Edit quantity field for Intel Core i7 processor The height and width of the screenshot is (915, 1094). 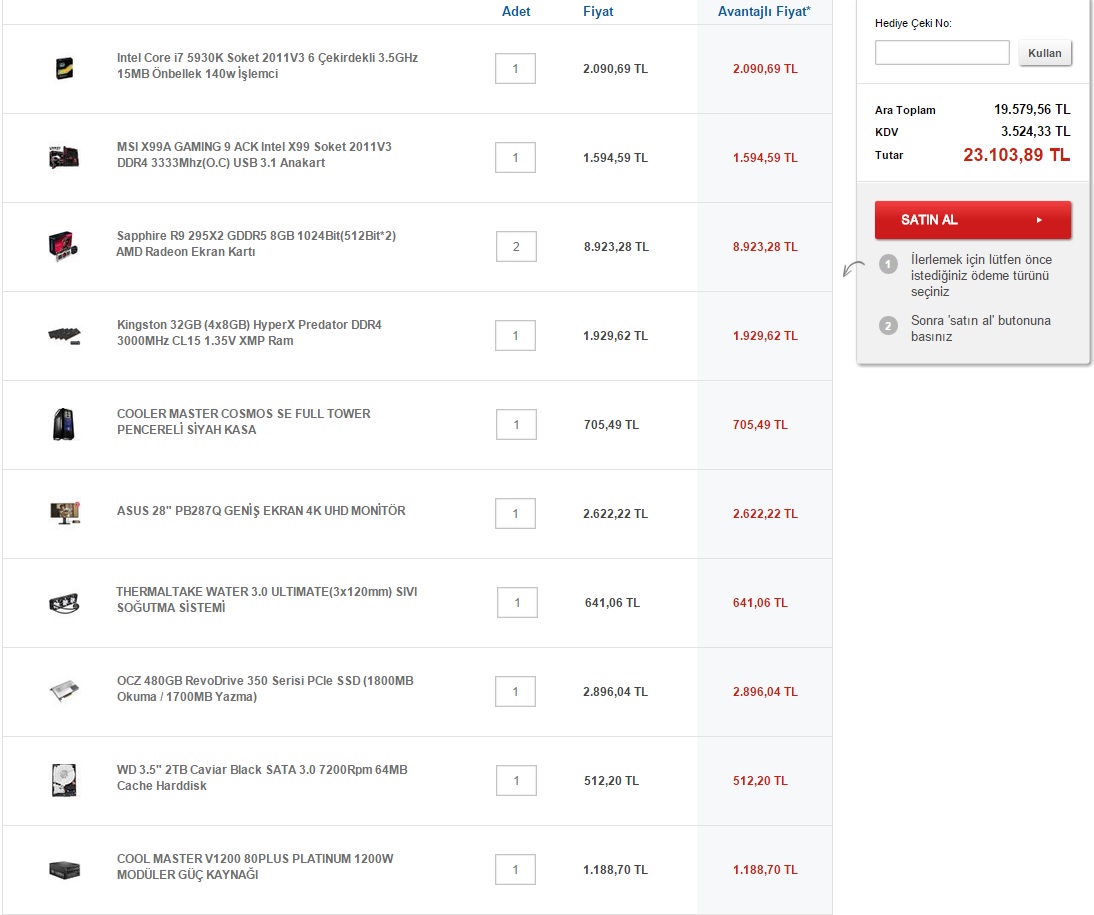pyautogui.click(x=516, y=68)
